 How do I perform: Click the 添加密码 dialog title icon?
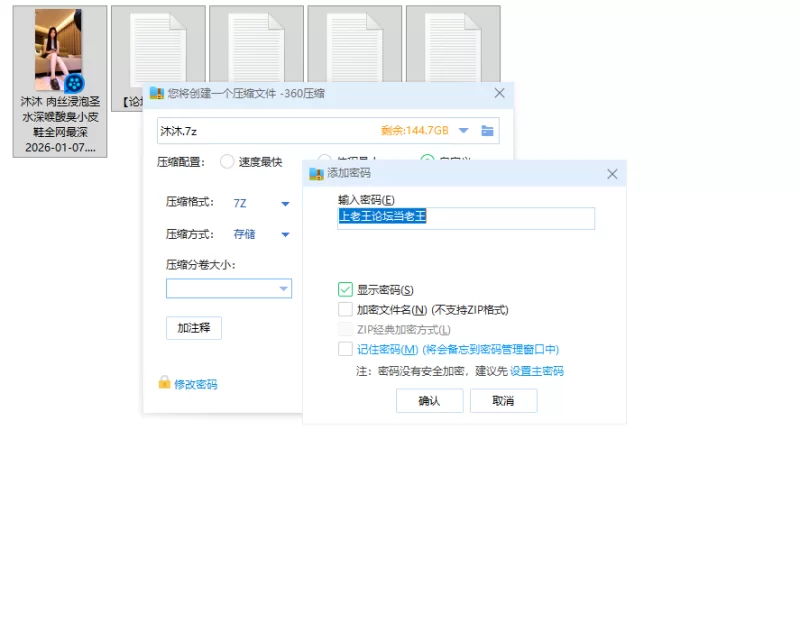click(316, 174)
